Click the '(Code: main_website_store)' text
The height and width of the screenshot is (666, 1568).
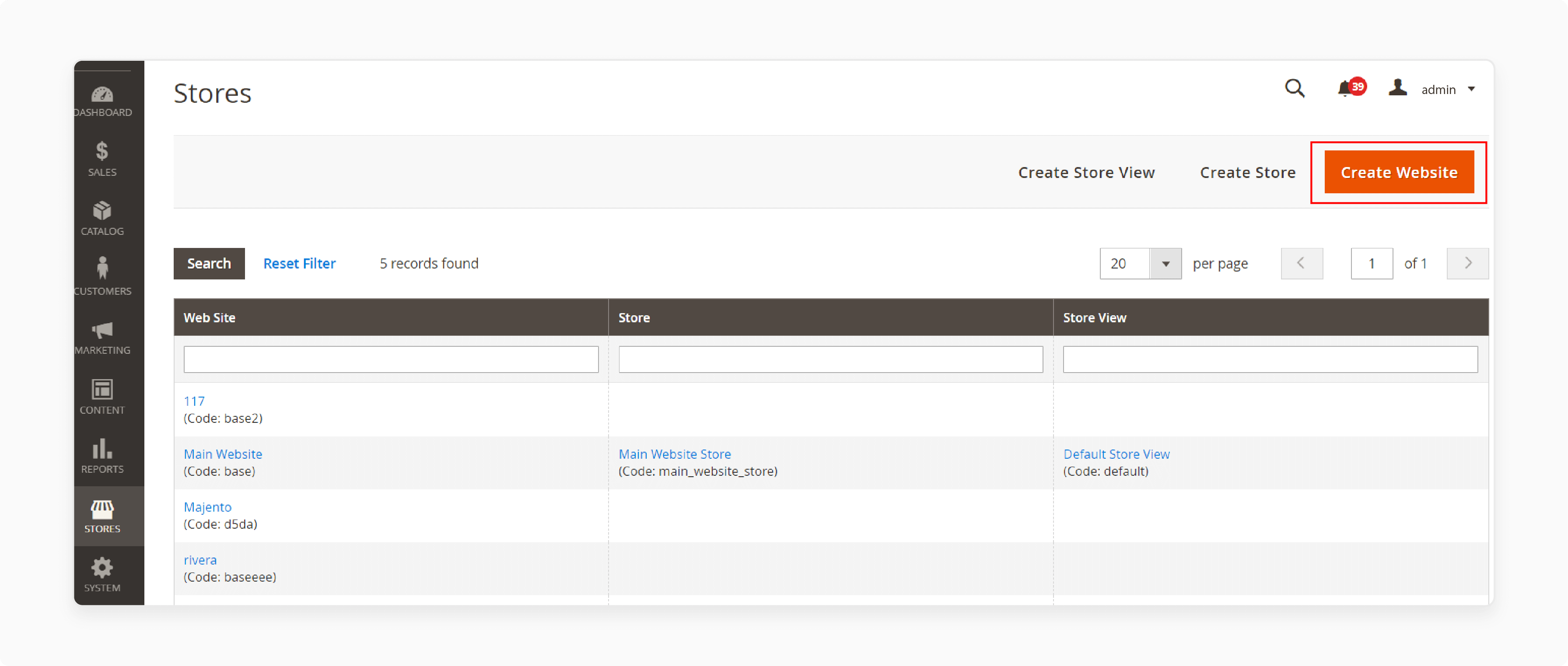tap(697, 471)
